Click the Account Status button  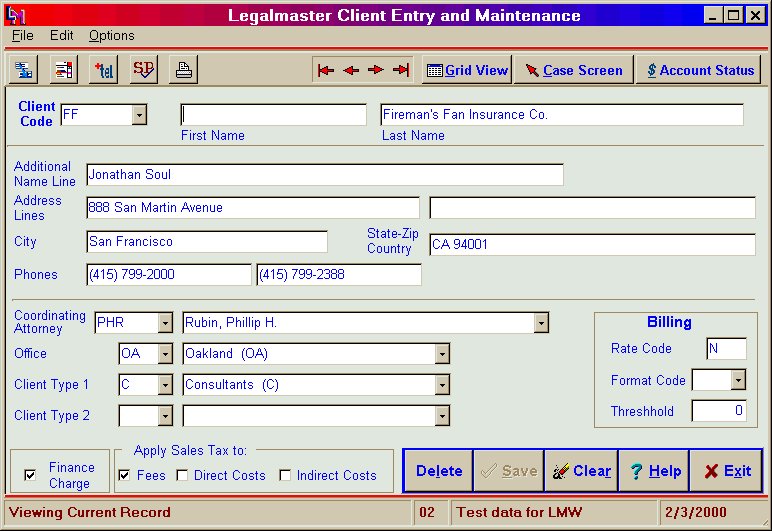tap(698, 70)
